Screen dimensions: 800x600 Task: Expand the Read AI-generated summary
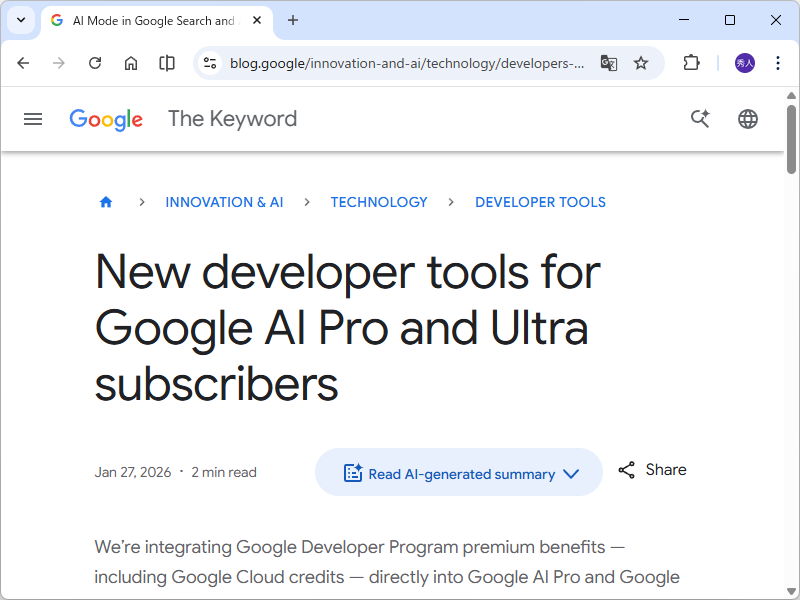[459, 473]
